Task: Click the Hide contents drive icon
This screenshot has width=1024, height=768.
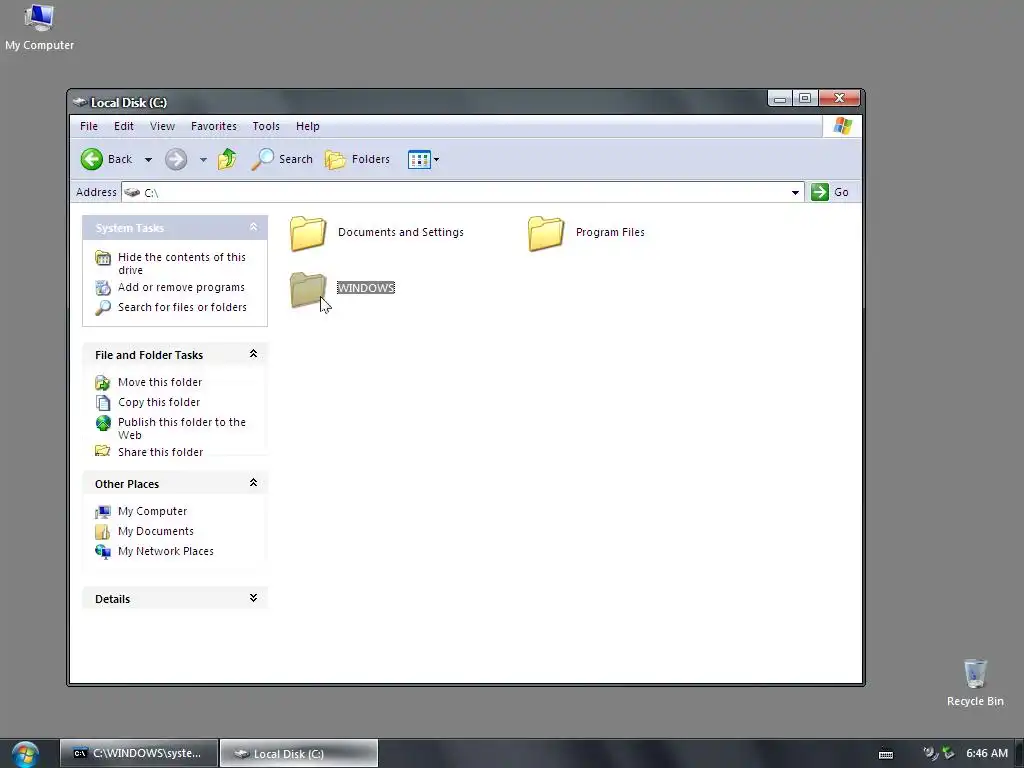Action: 103,258
